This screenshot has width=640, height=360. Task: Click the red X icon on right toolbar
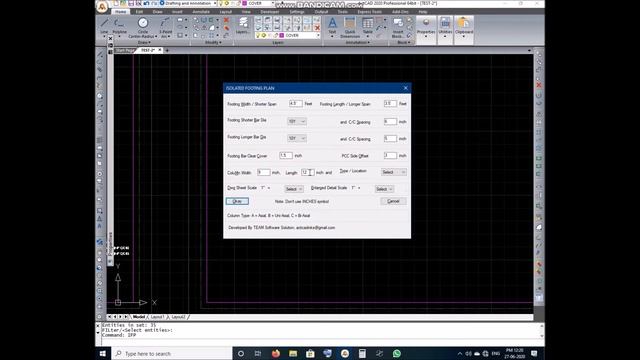pos(539,85)
